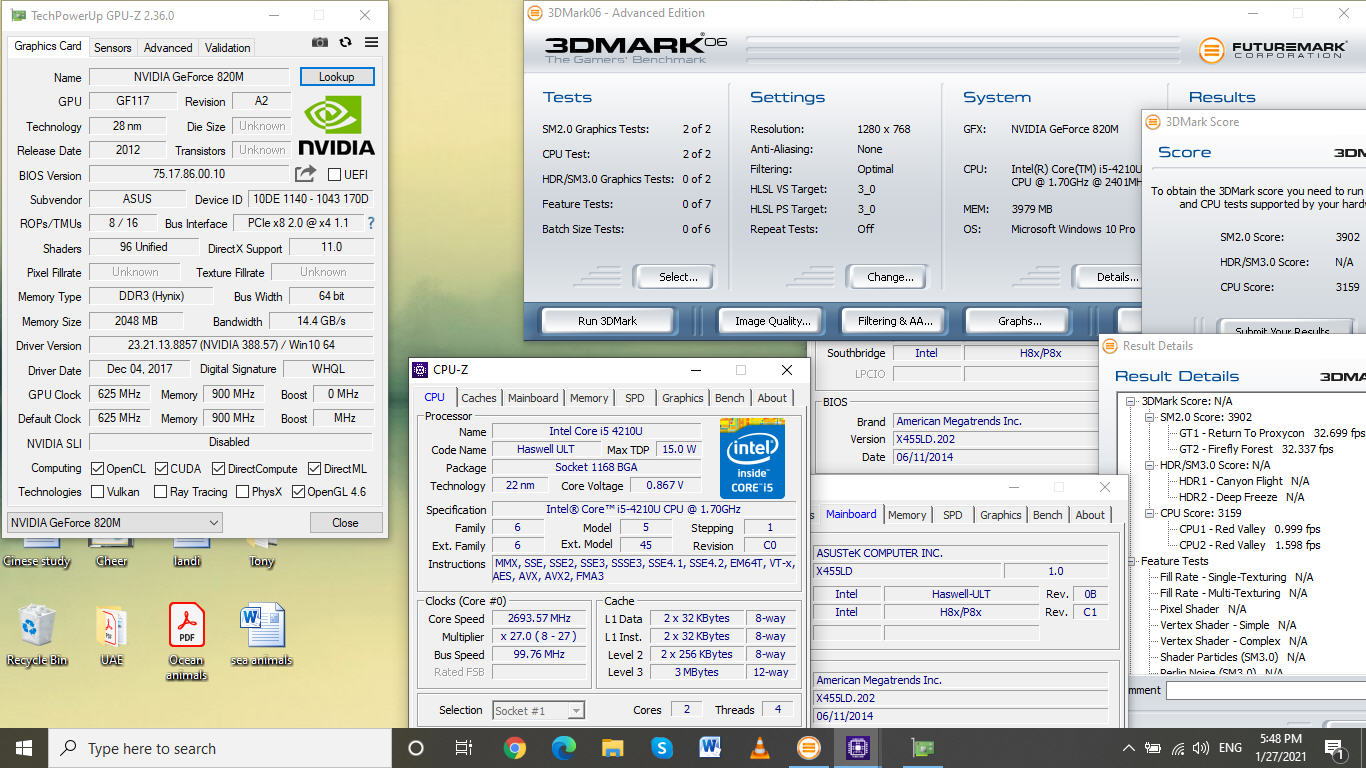Launch Microsoft Edge from taskbar
Image resolution: width=1366 pixels, height=768 pixels.
564,748
